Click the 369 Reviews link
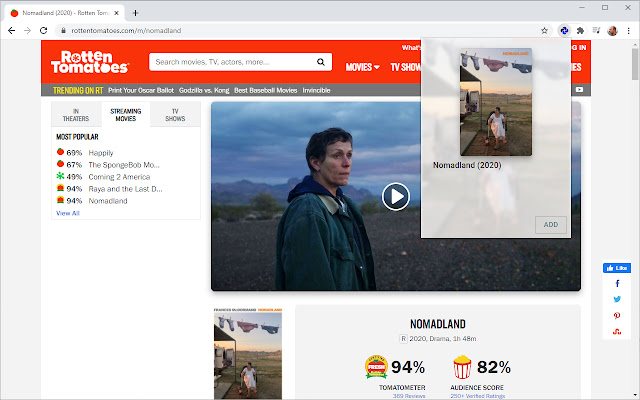The width and height of the screenshot is (640, 400). [409, 396]
